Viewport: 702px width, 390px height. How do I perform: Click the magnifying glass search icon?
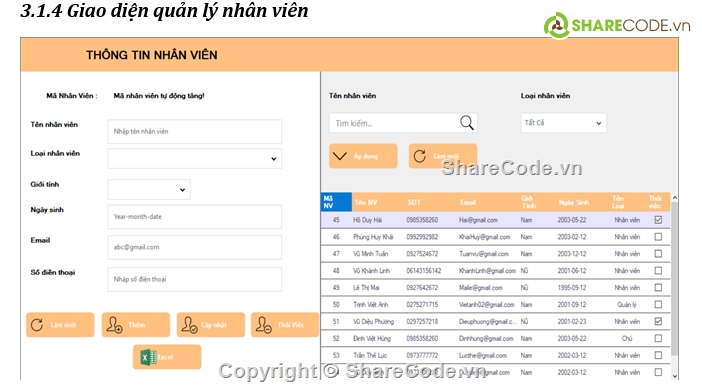coord(467,123)
